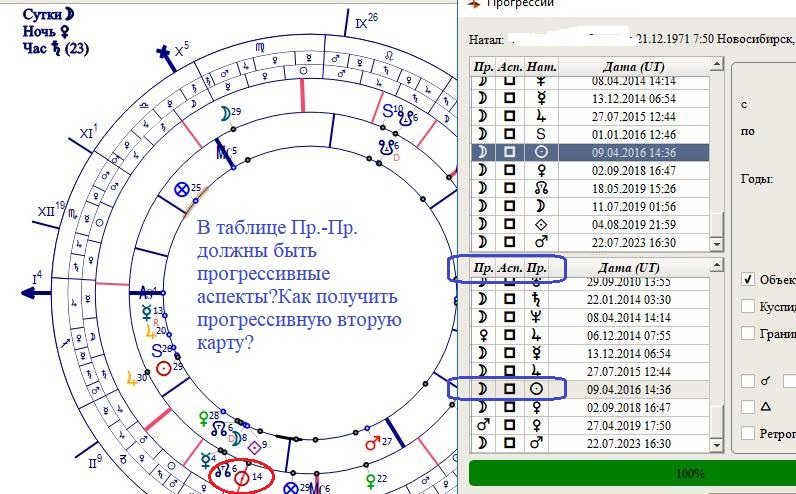Click lower table scrollbar up arrow
Screen dimensions: 796x494
[716, 265]
